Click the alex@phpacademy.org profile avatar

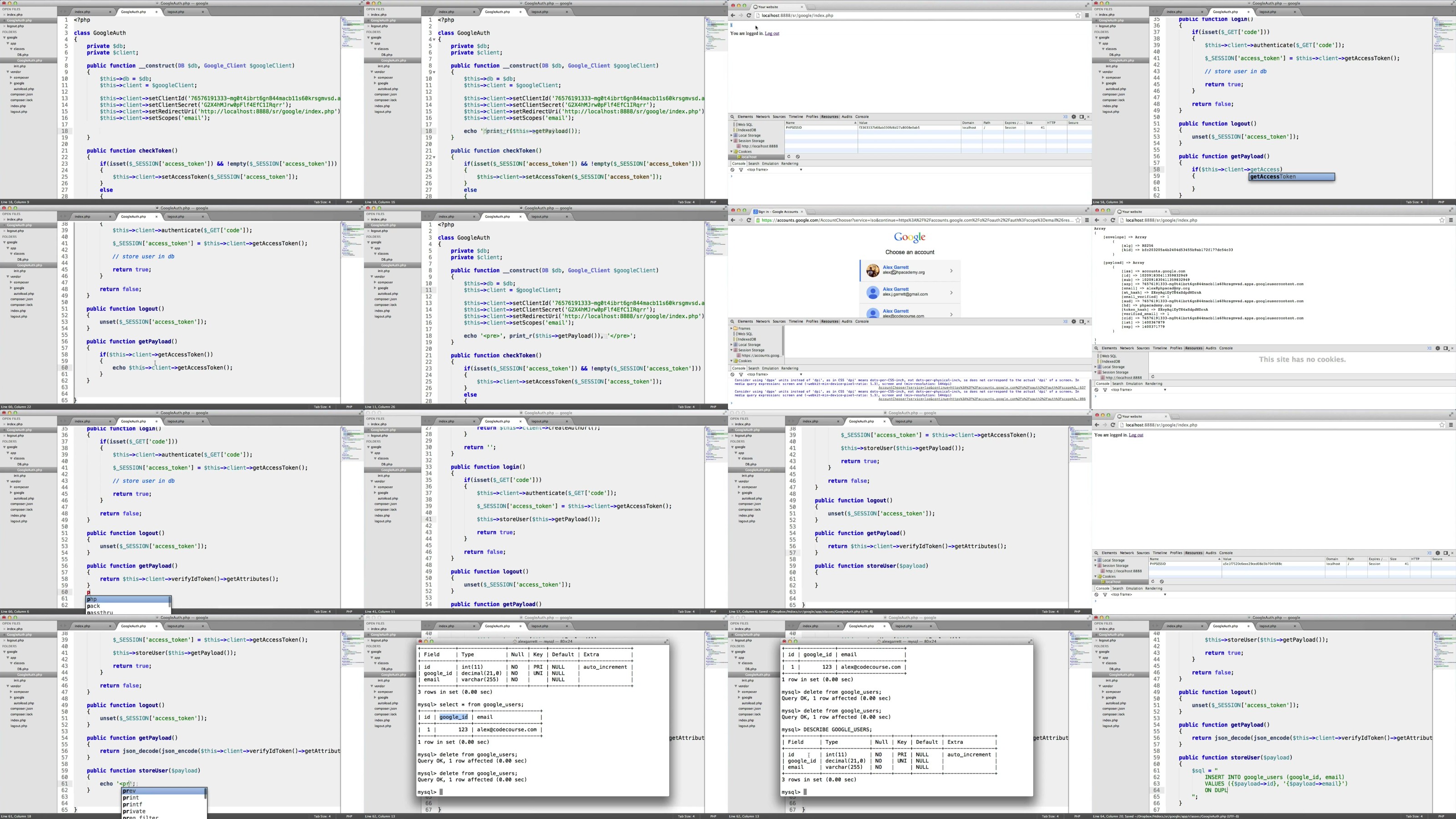pos(873,271)
